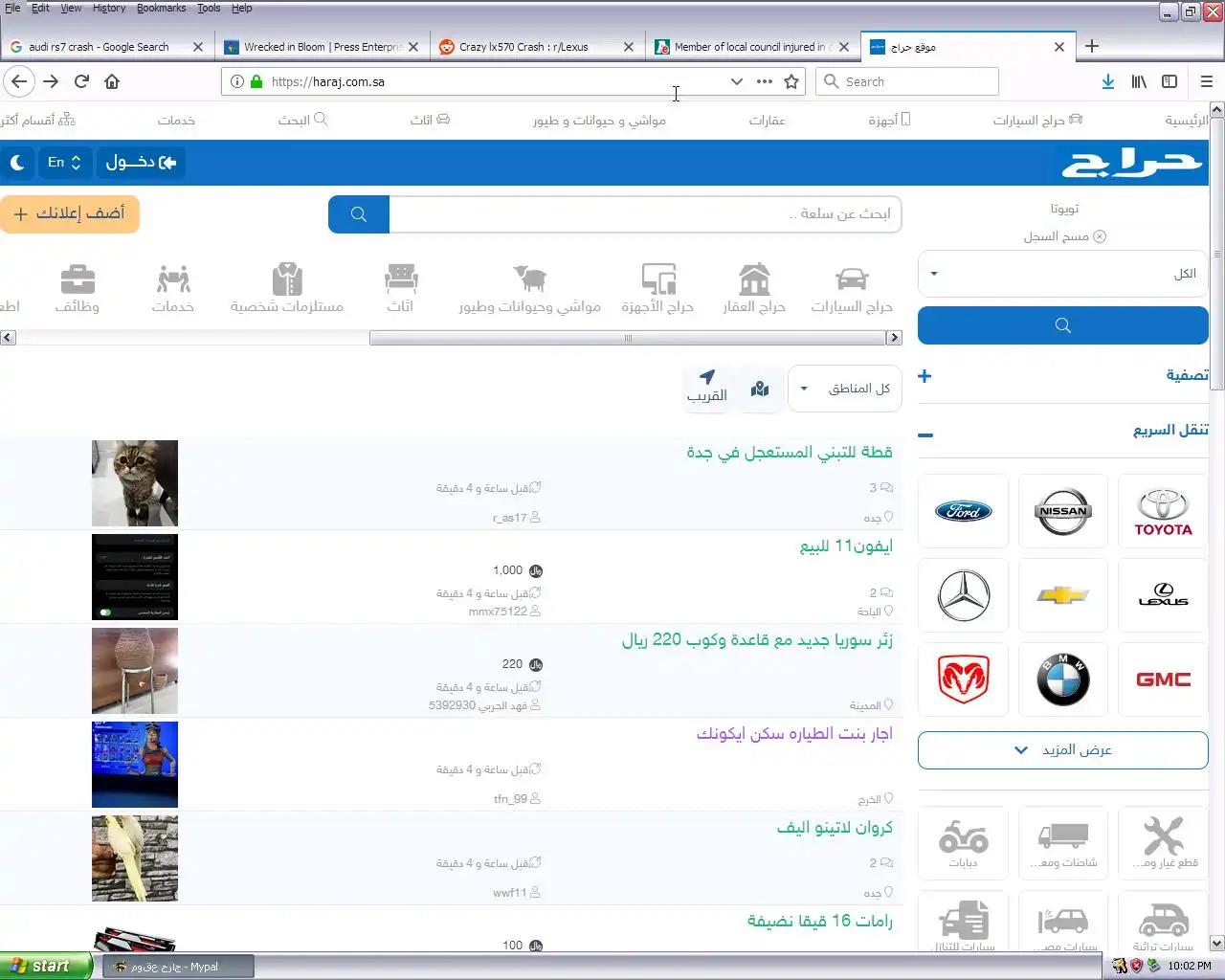Reload the current page

(81, 81)
